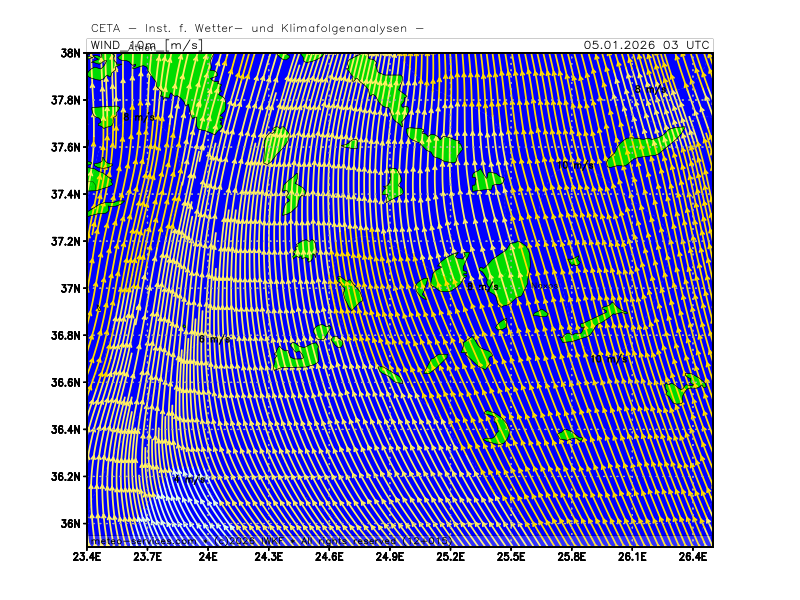Click the Milos island near 24.5E, 36.7N
Screen dimensions: 800x600
[297, 355]
